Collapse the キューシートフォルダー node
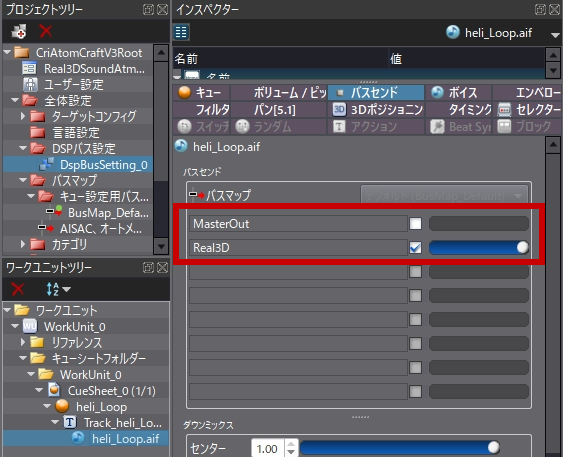The height and width of the screenshot is (457, 563). tap(23, 358)
